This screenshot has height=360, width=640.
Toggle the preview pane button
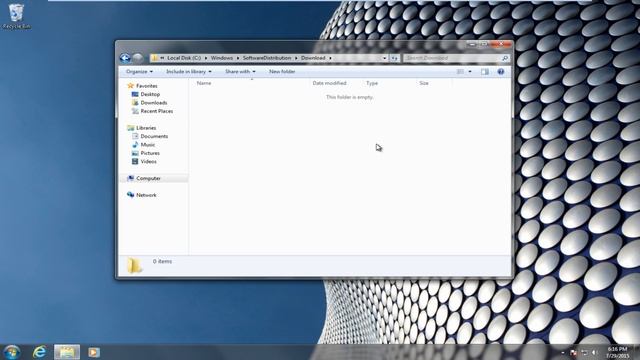[484, 71]
